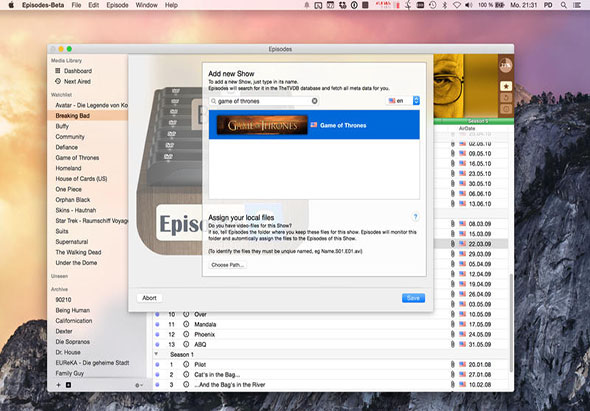Click the Choose Path... button
Viewport: 590px width, 411px height.
[x=228, y=265]
